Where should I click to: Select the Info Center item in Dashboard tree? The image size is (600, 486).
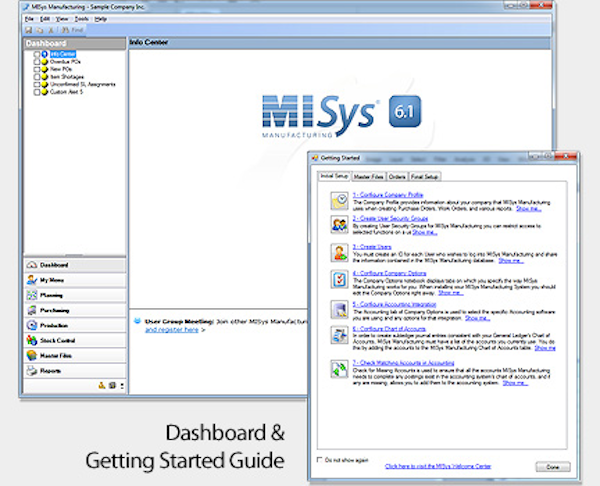pos(63,54)
